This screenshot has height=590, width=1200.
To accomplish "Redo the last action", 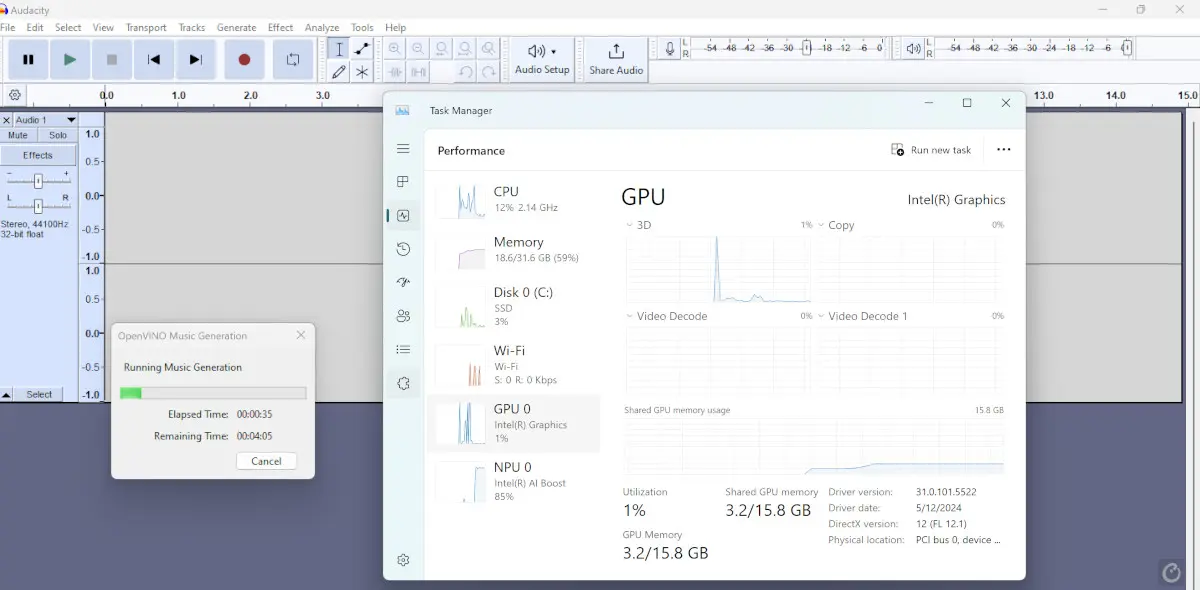I will 488,72.
